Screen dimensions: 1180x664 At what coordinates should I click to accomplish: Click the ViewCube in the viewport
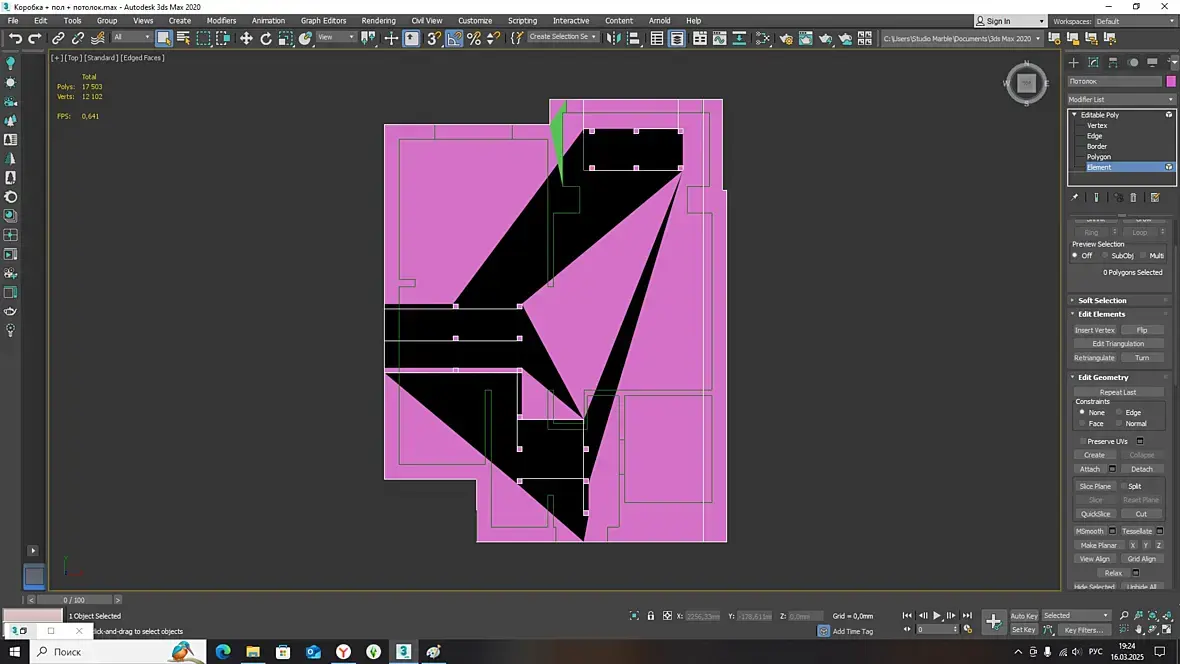1026,84
